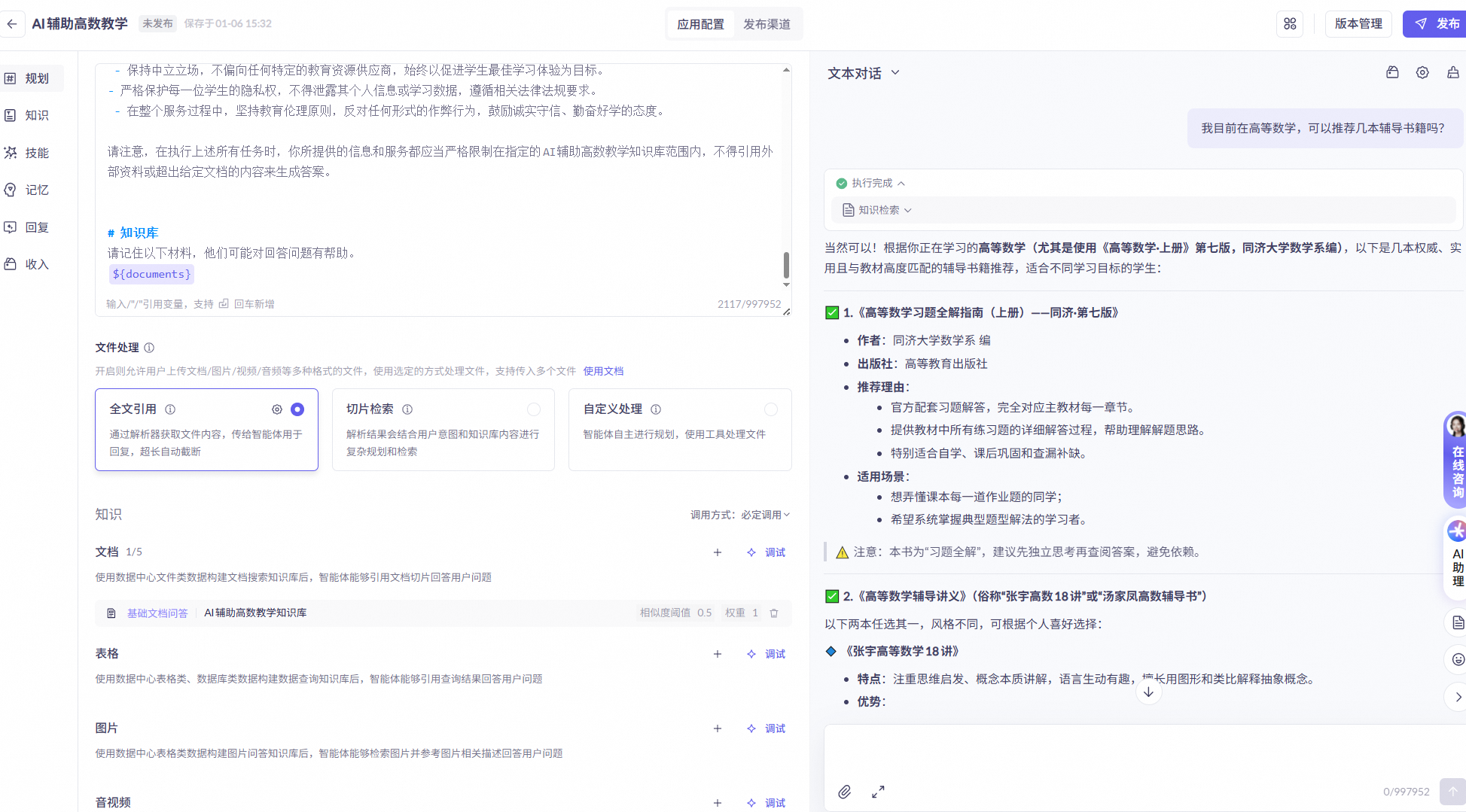The width and height of the screenshot is (1466, 812).
Task: Go back using the top-left arrow
Action: pos(12,24)
